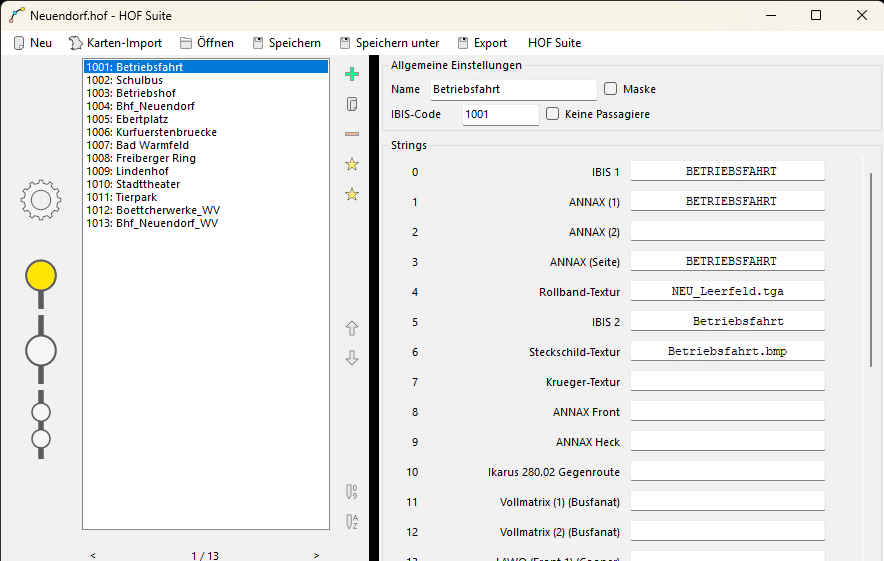Open the gear settings icon in sidebar
The height and width of the screenshot is (561, 884).
(x=41, y=200)
